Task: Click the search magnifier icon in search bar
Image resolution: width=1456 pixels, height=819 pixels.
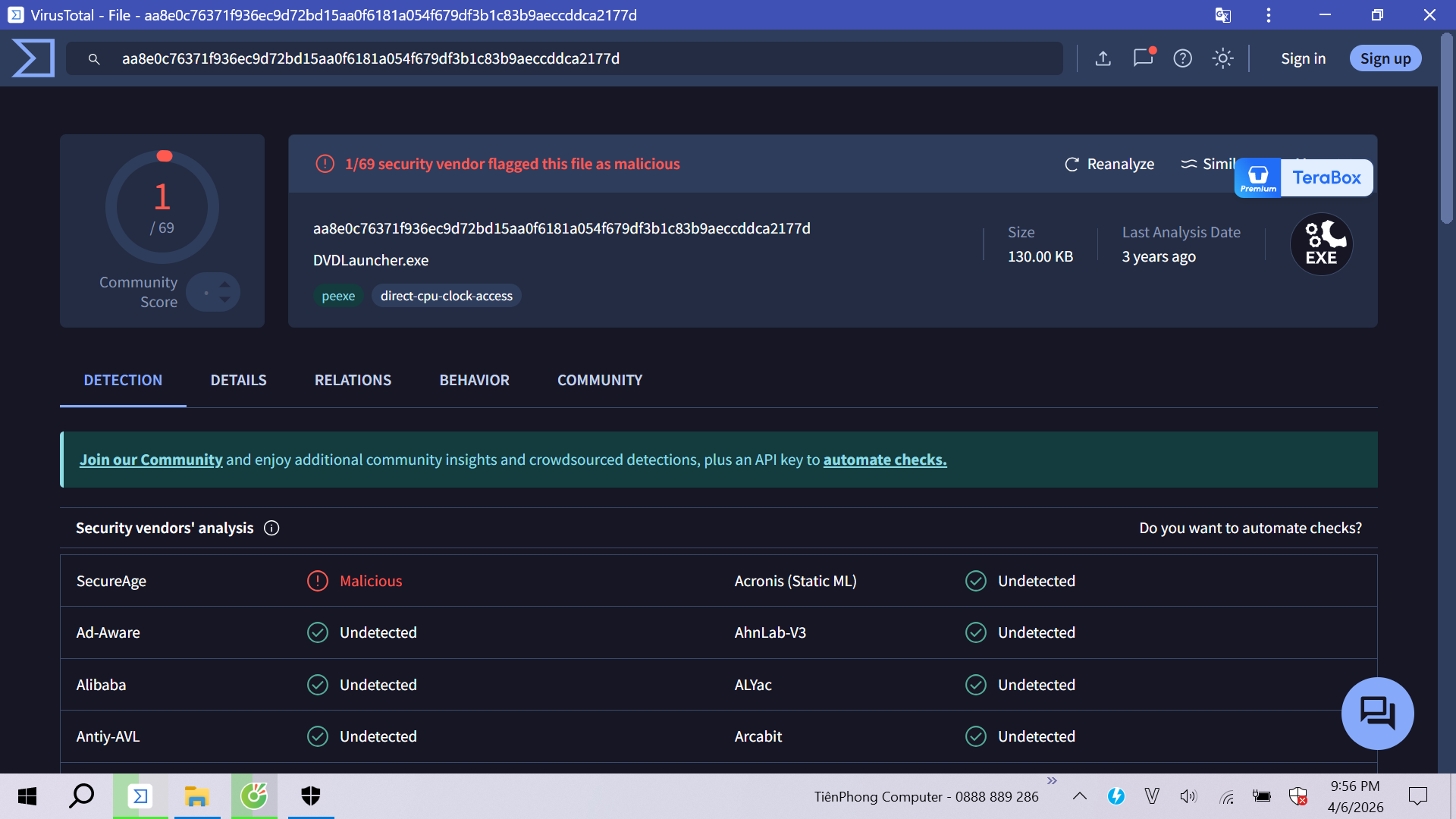Action: coord(94,59)
